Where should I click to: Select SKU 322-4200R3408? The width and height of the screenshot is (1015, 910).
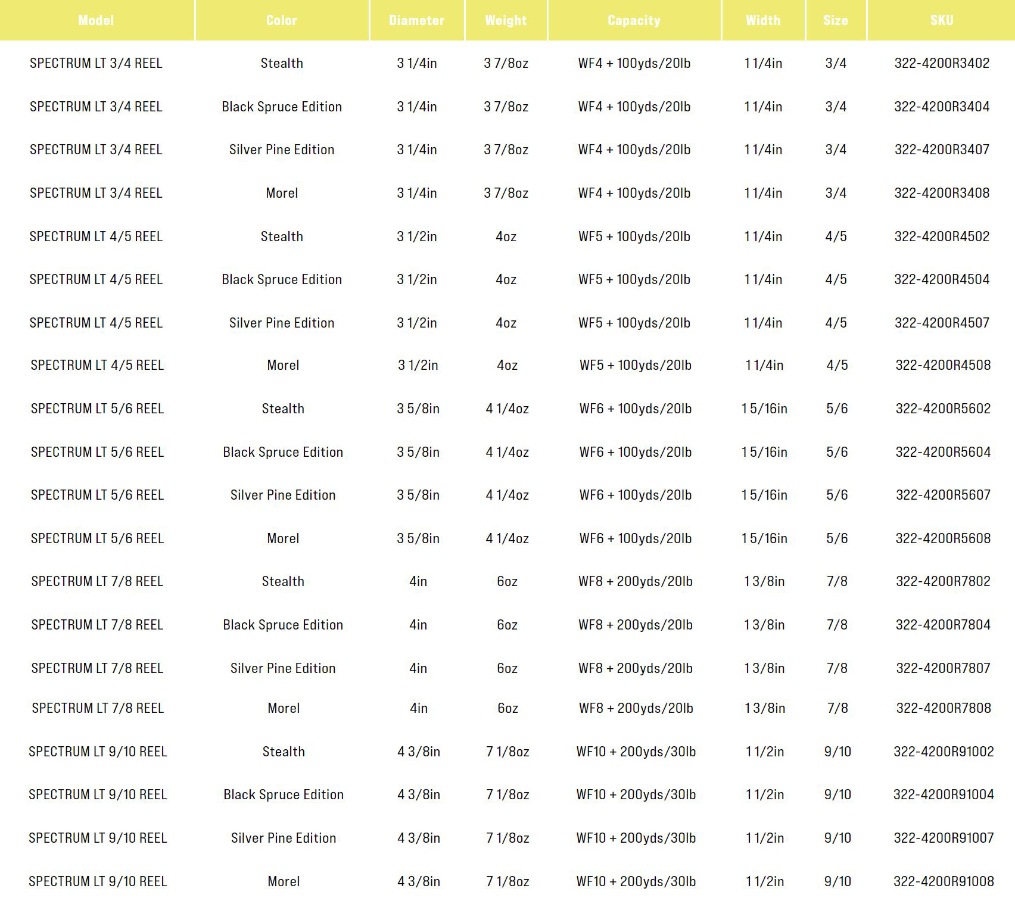(x=942, y=193)
